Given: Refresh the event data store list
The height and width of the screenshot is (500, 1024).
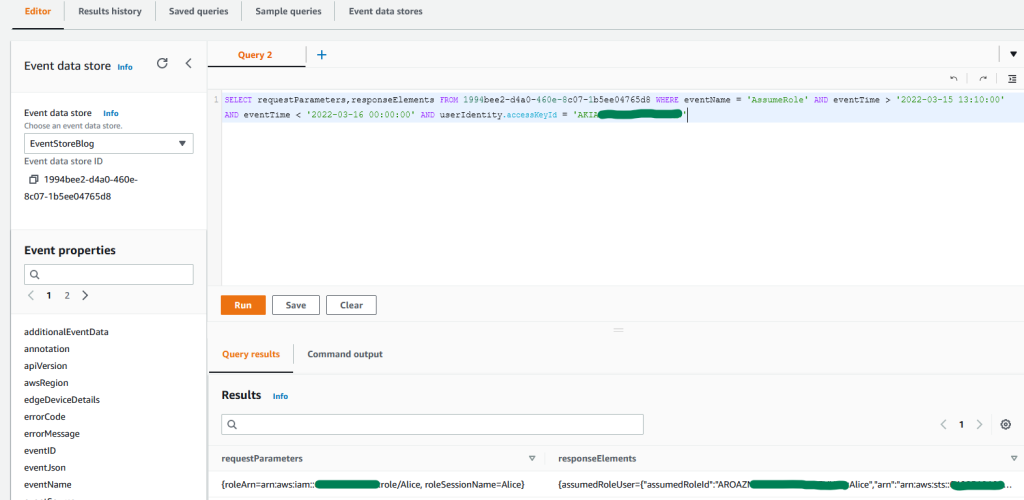Looking at the screenshot, I should pyautogui.click(x=163, y=63).
